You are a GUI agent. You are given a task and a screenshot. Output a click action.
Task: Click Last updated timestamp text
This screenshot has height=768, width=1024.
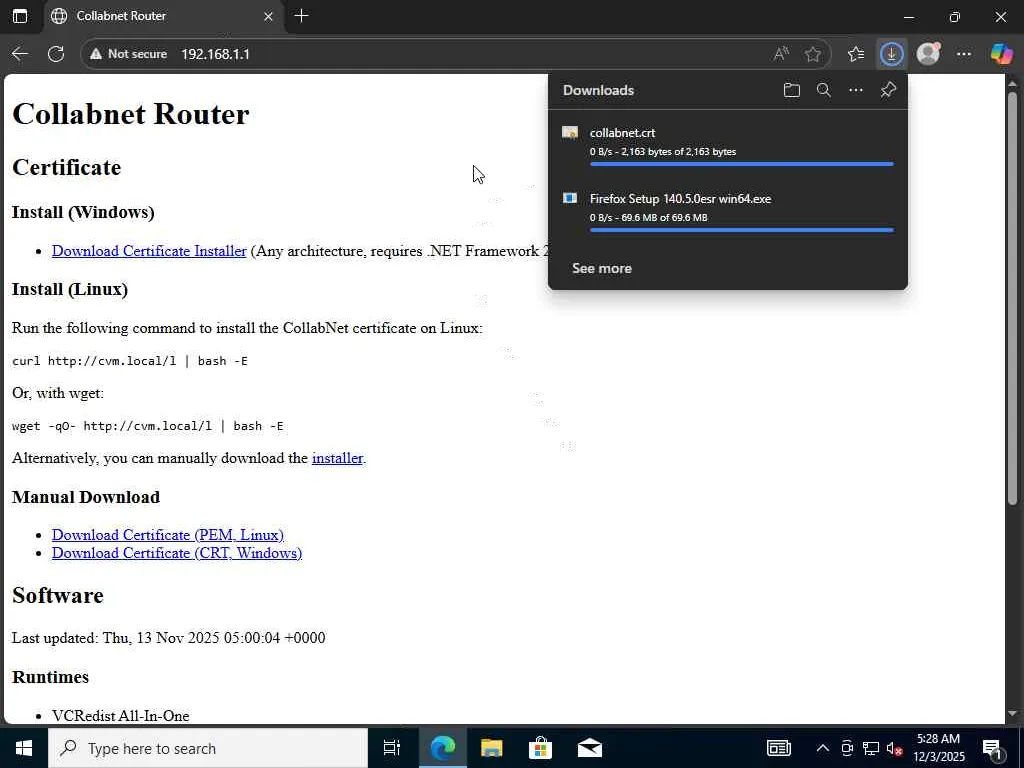click(168, 638)
